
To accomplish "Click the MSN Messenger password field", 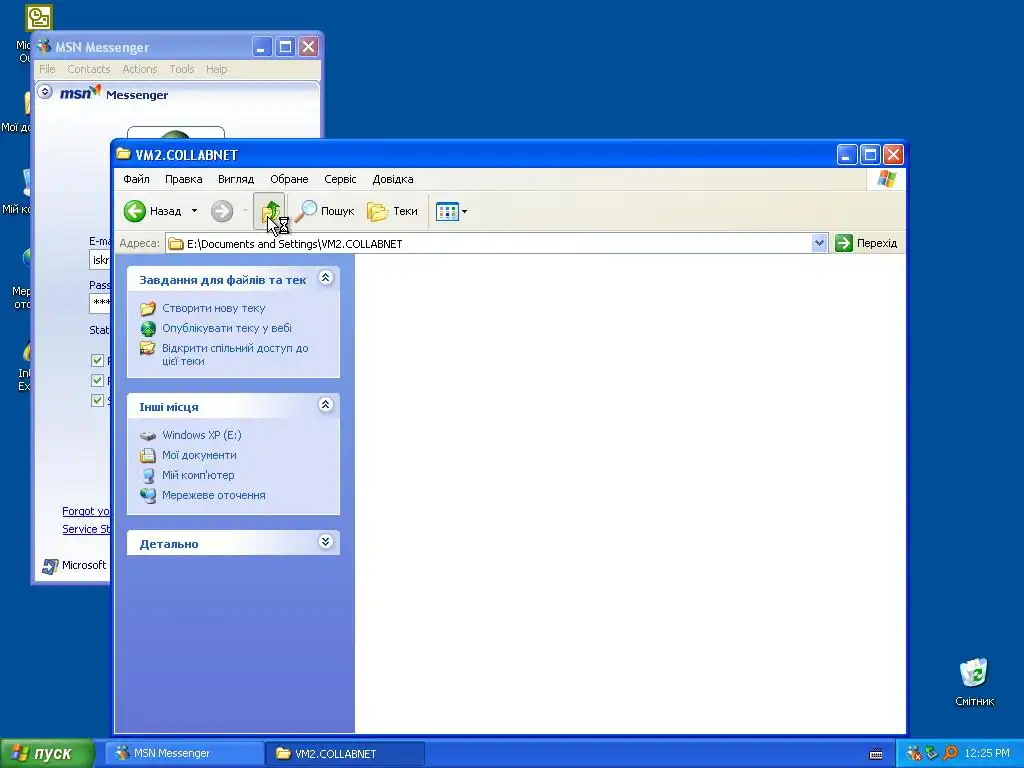I will click(x=100, y=302).
